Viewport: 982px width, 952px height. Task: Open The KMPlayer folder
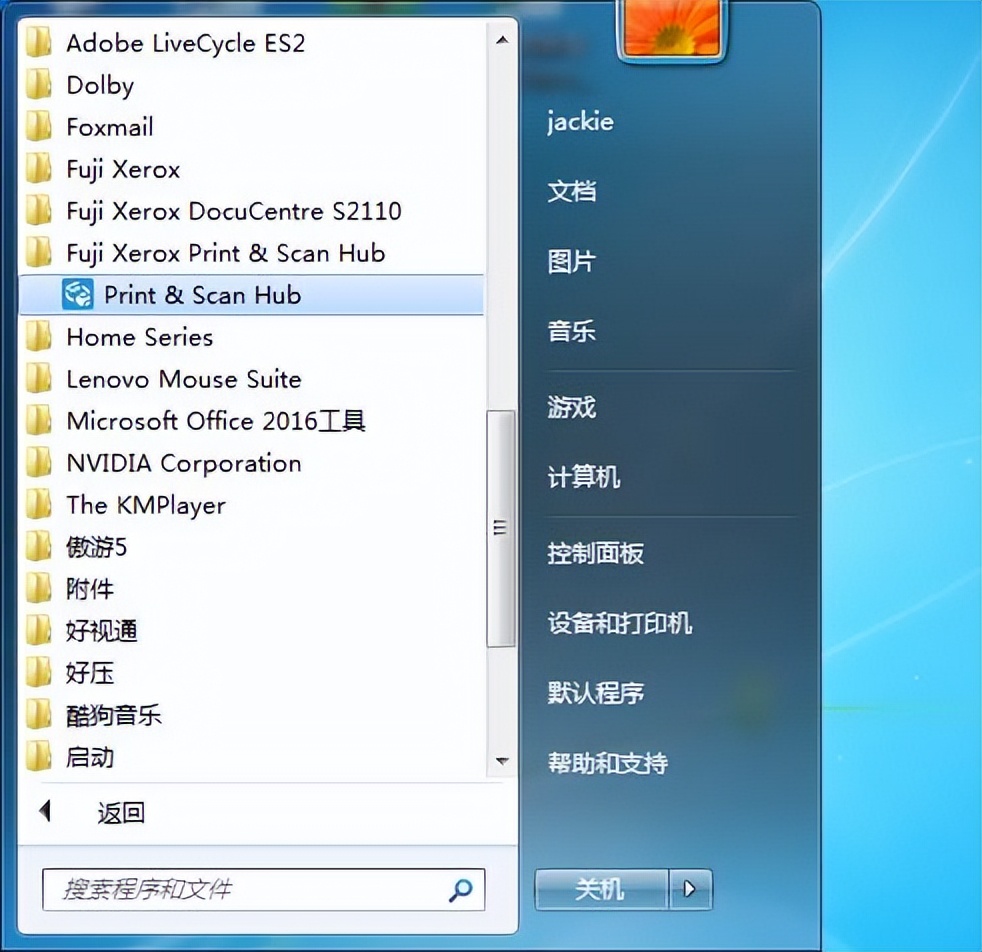[x=144, y=505]
